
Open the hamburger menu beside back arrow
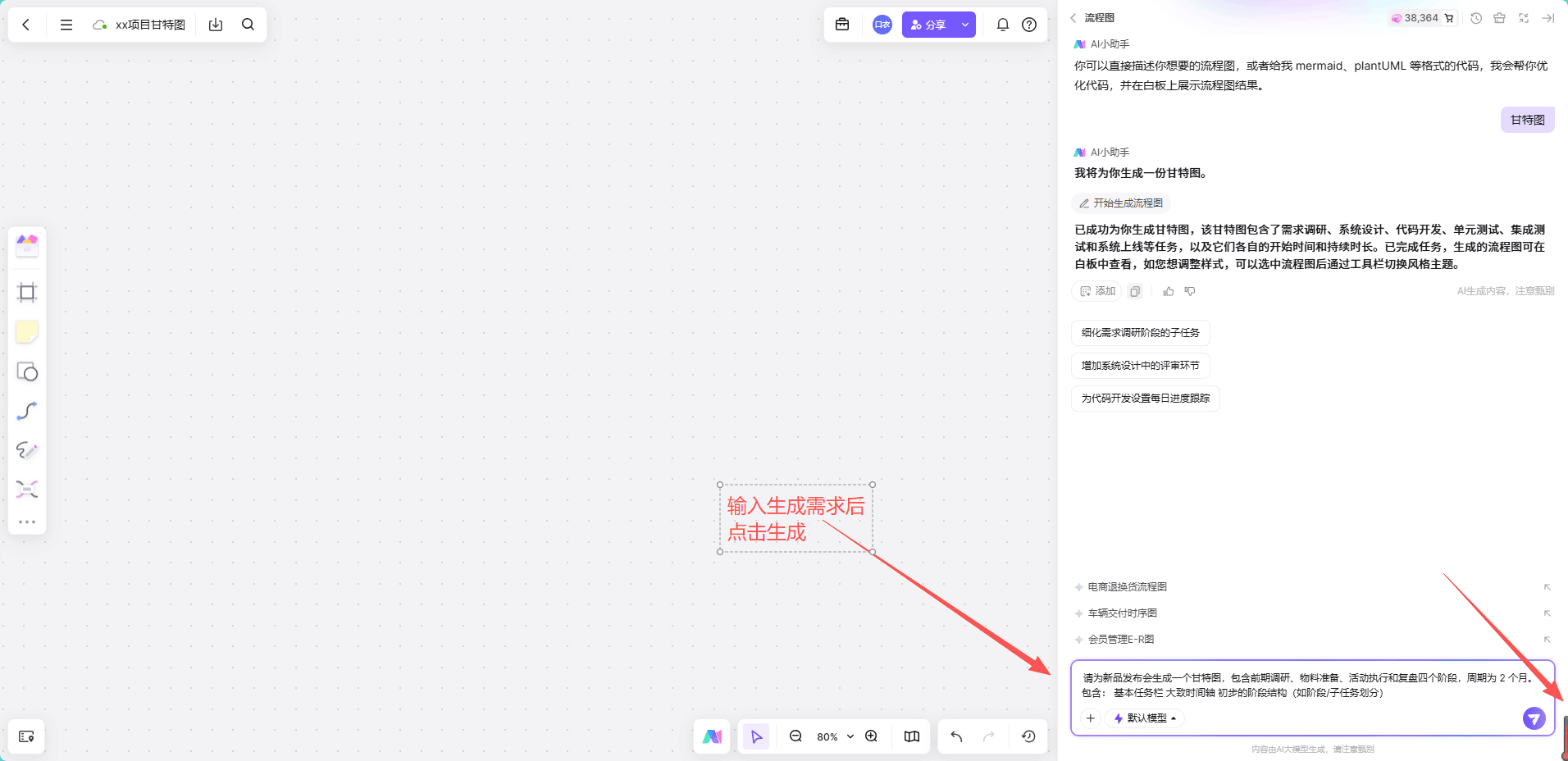tap(66, 24)
